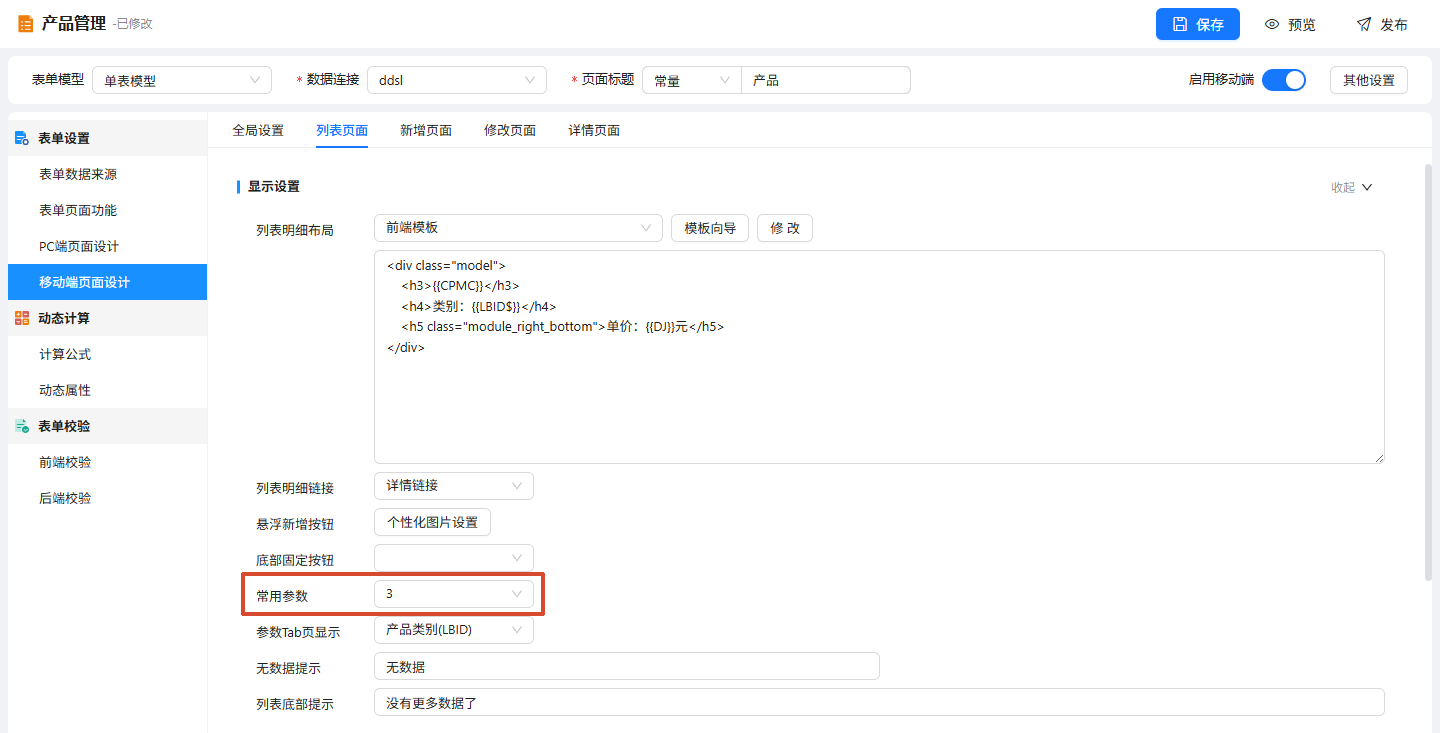
Task: Click the 表单设置 group header
Action: click(107, 138)
